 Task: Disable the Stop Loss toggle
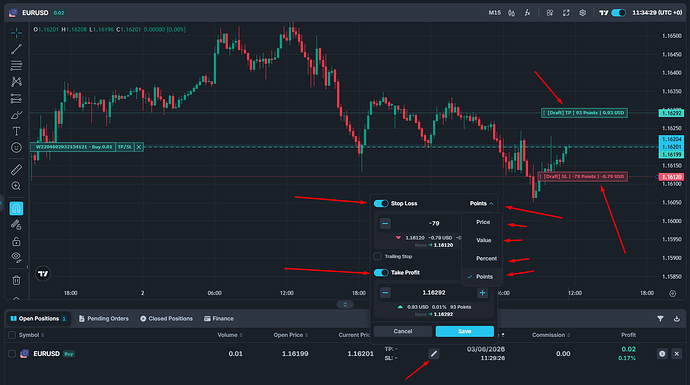coord(381,203)
